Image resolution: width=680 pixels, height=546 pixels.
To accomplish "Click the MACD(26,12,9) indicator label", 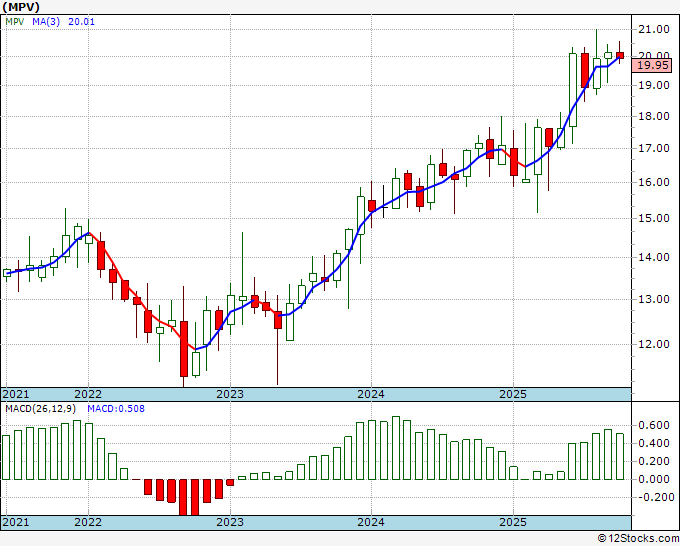I will [x=40, y=409].
